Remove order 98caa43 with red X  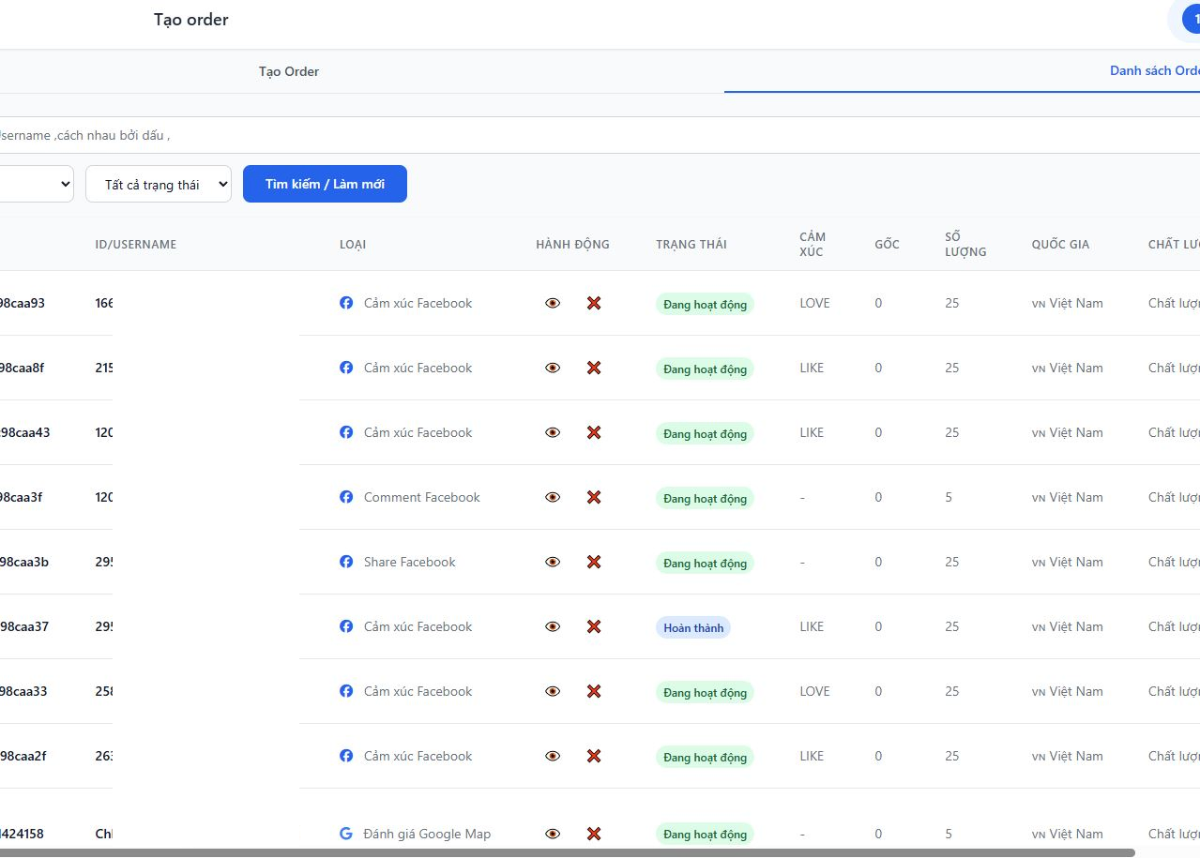click(x=594, y=433)
